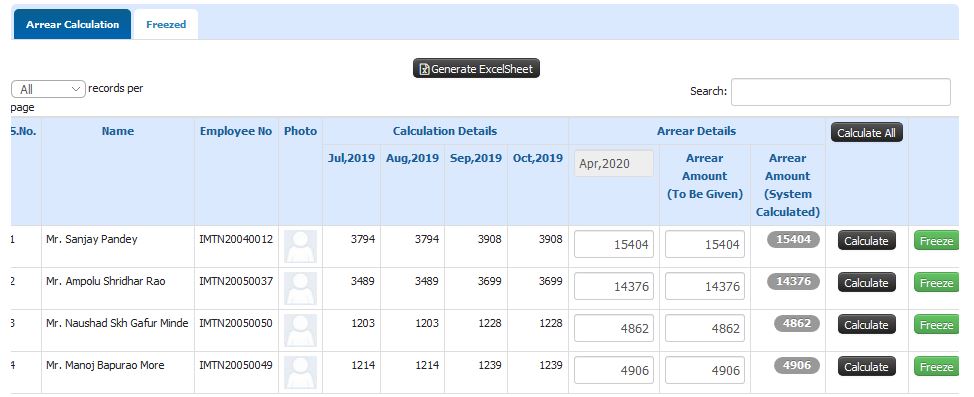This screenshot has width=974, height=397.
Task: Click Naushad Skh Gafur Minde's photo placeholder
Action: pyautogui.click(x=301, y=330)
